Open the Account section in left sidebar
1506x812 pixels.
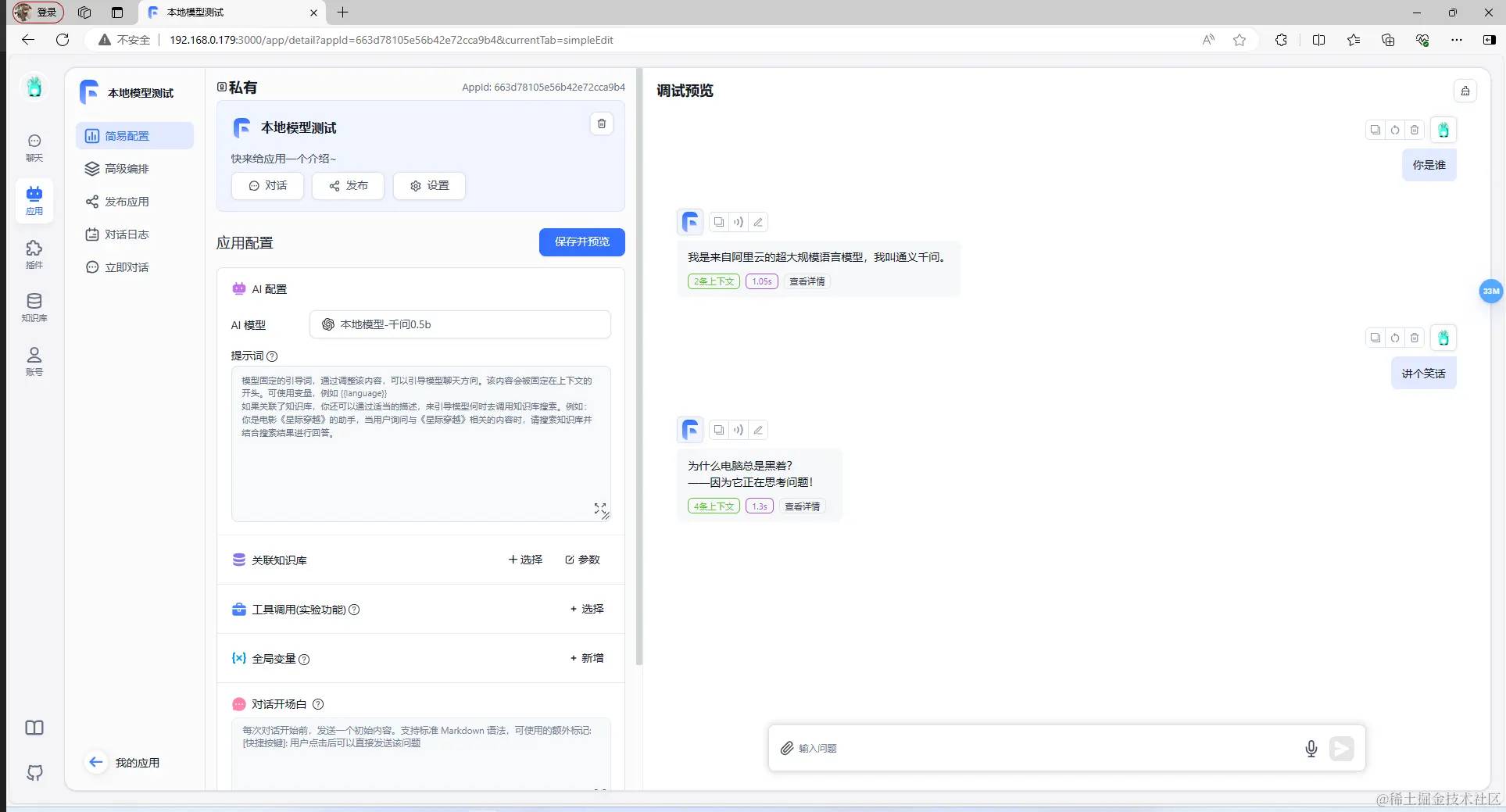pos(34,361)
